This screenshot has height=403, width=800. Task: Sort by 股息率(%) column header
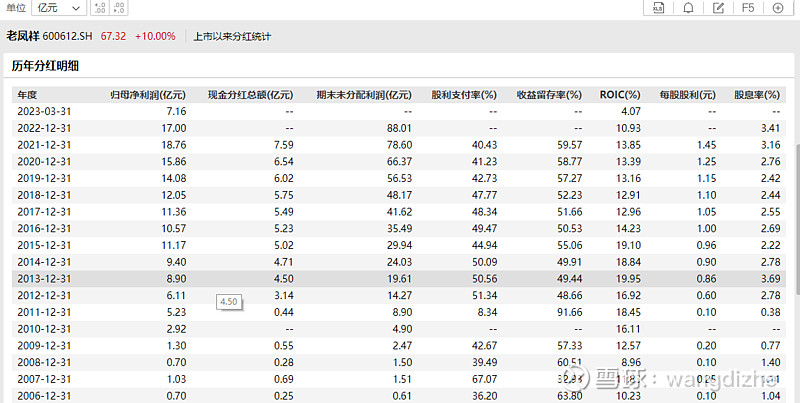coord(756,94)
